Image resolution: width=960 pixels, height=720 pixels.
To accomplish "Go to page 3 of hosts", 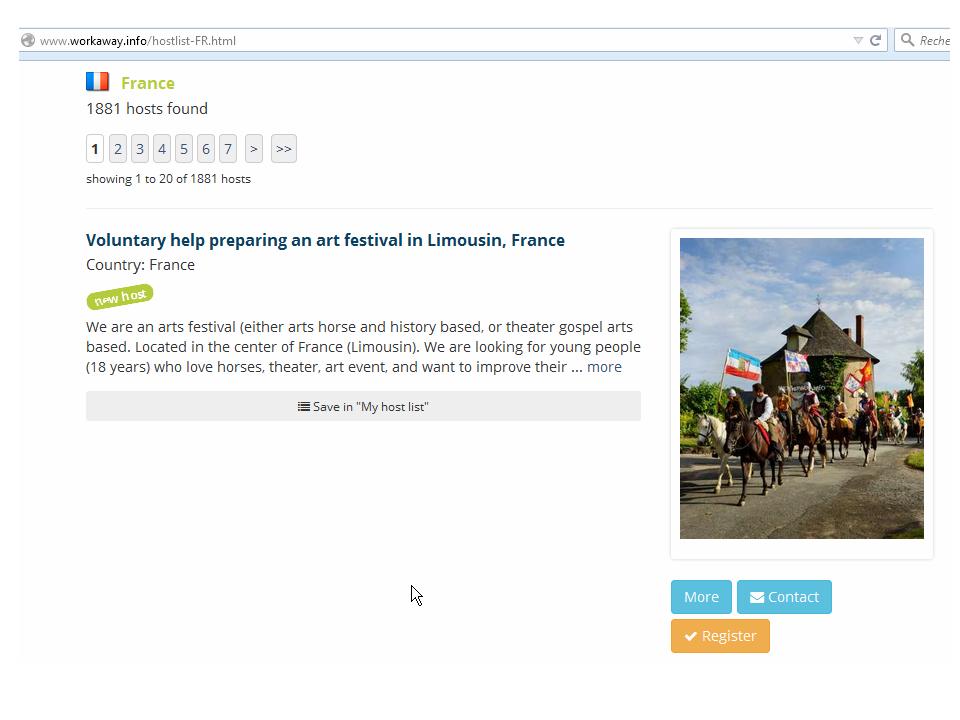I will tap(140, 149).
